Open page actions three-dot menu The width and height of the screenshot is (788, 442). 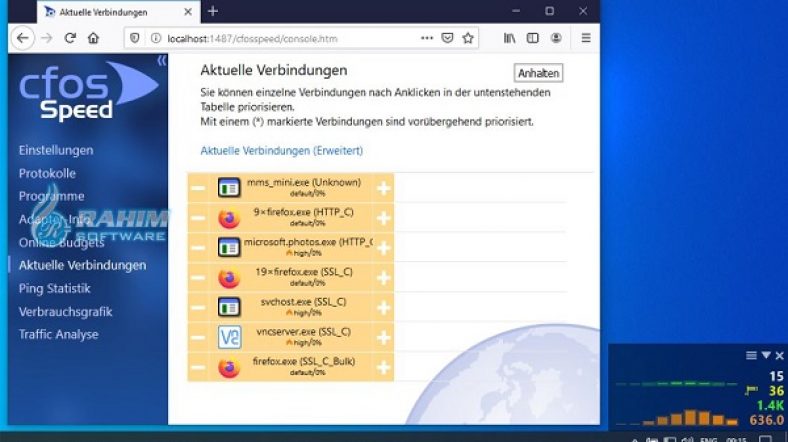pyautogui.click(x=427, y=38)
